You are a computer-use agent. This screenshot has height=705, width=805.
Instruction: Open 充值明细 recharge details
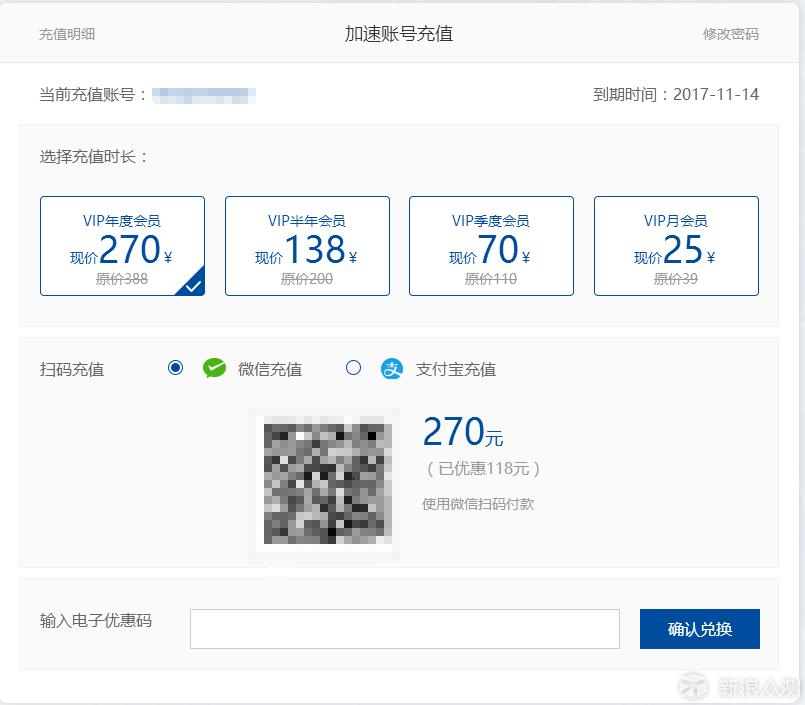[x=62, y=33]
